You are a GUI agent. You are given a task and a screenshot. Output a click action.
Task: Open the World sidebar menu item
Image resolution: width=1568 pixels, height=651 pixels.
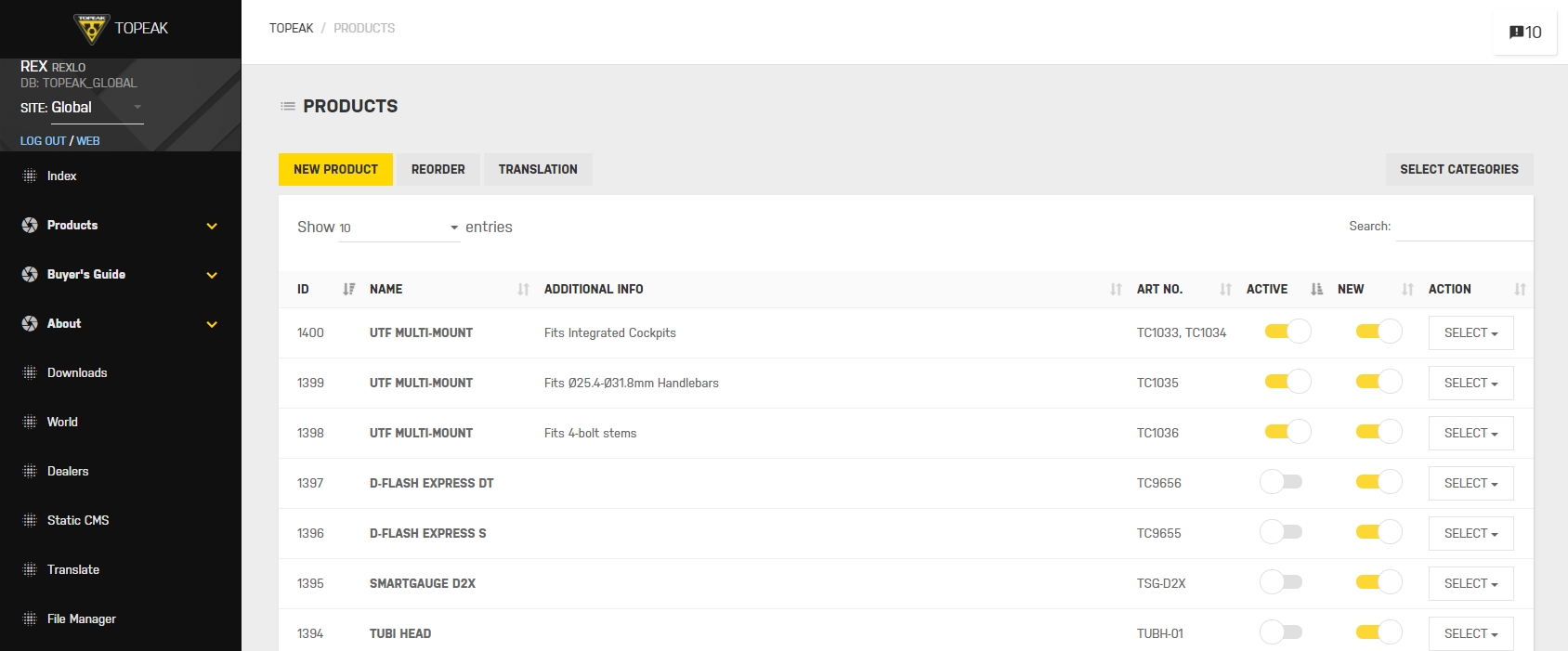point(121,422)
